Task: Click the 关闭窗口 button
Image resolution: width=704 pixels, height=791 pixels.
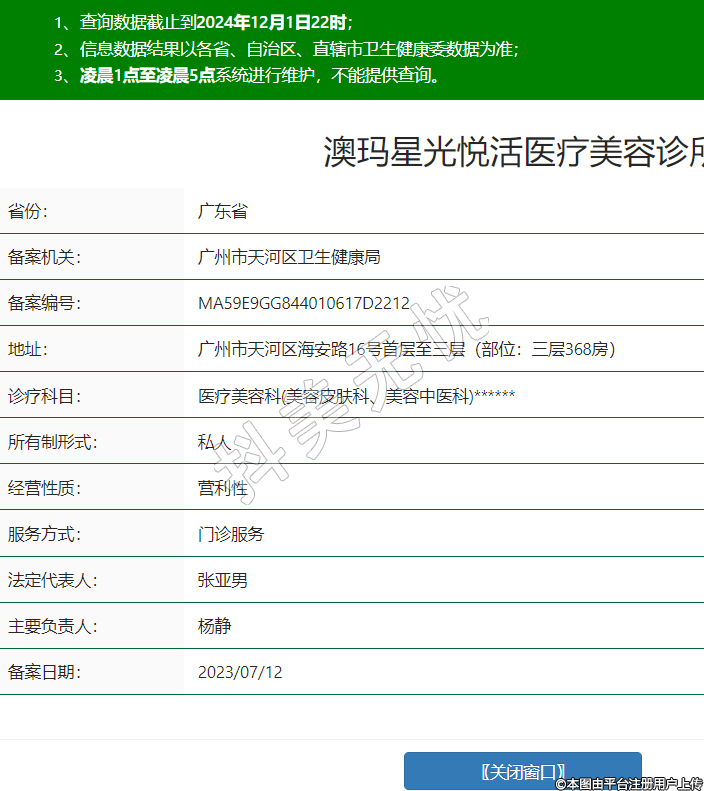Action: [522, 771]
